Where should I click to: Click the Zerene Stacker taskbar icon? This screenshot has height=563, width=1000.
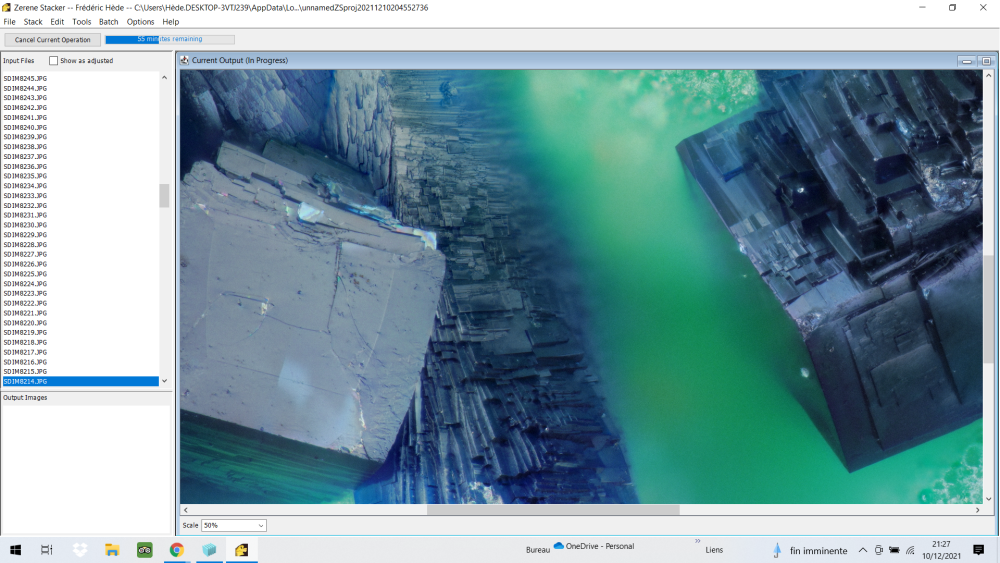(241, 550)
